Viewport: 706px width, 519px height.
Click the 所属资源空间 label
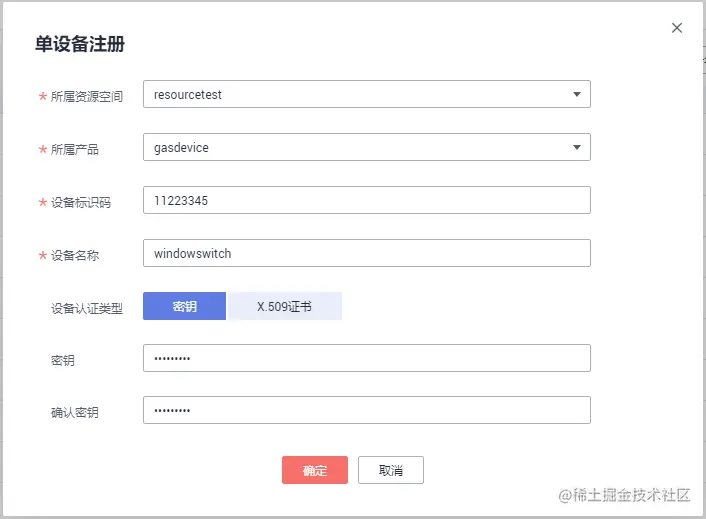coord(86,96)
